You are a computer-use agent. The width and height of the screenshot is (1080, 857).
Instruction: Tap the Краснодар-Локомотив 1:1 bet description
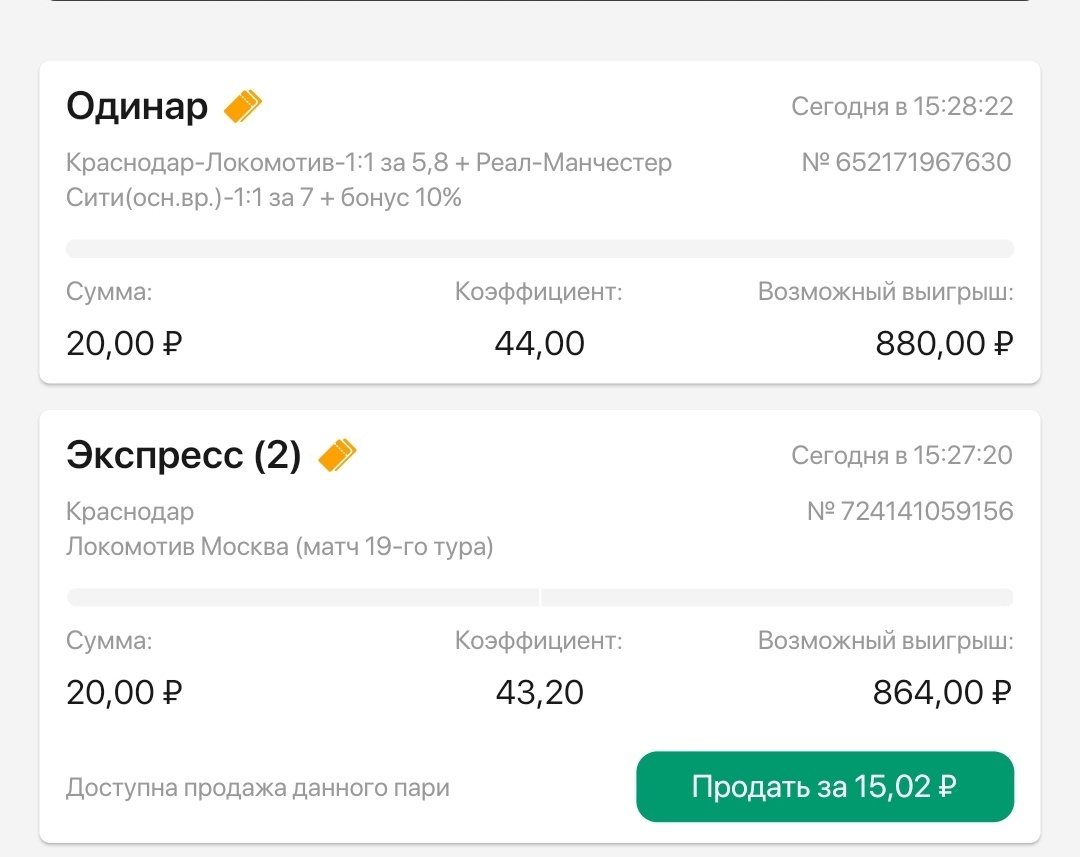pos(368,180)
